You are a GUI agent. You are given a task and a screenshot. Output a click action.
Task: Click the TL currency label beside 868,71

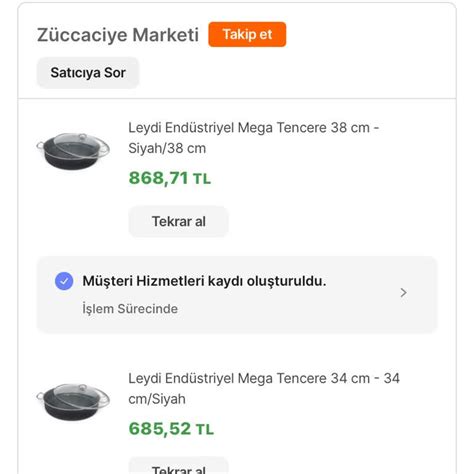[202, 179]
